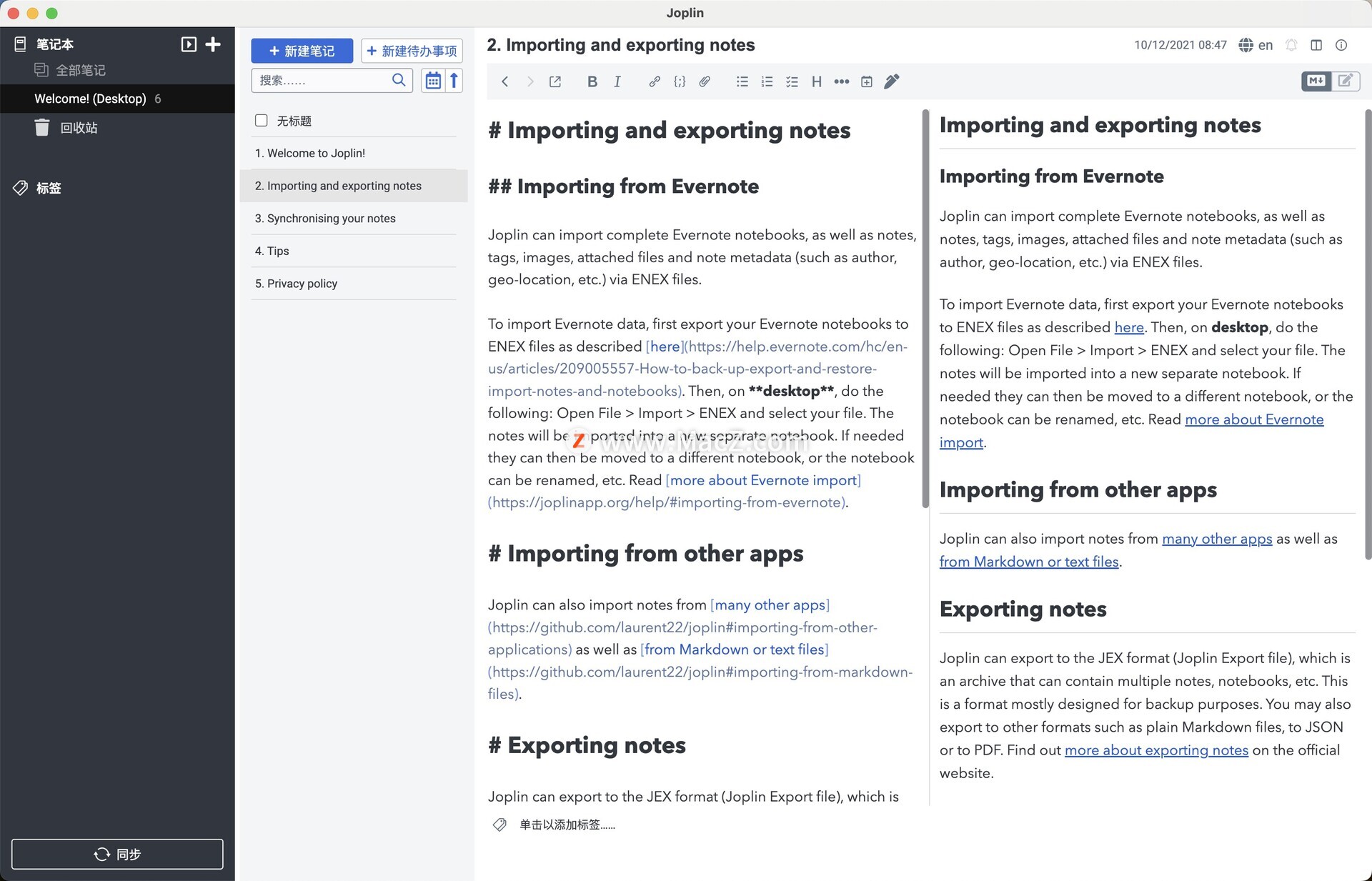Toggle editor layout split icon
Screen dimensions: 1372x881
click(1316, 45)
